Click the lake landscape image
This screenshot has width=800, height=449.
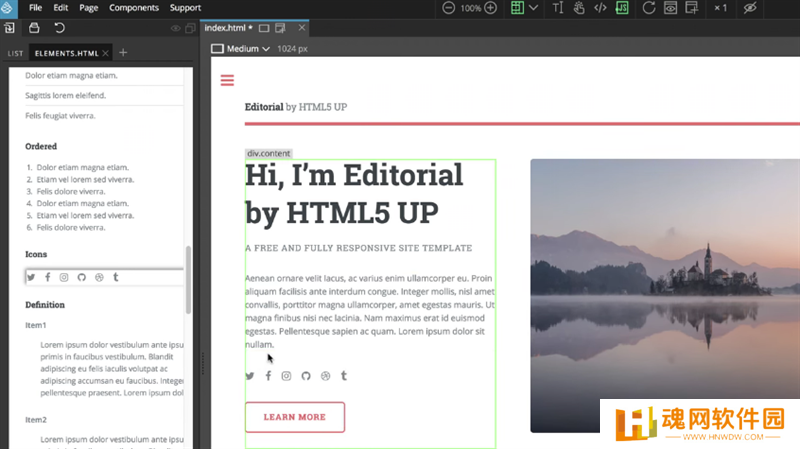665,295
